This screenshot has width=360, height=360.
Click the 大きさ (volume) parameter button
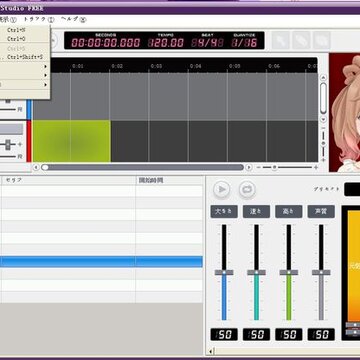pyautogui.click(x=224, y=212)
